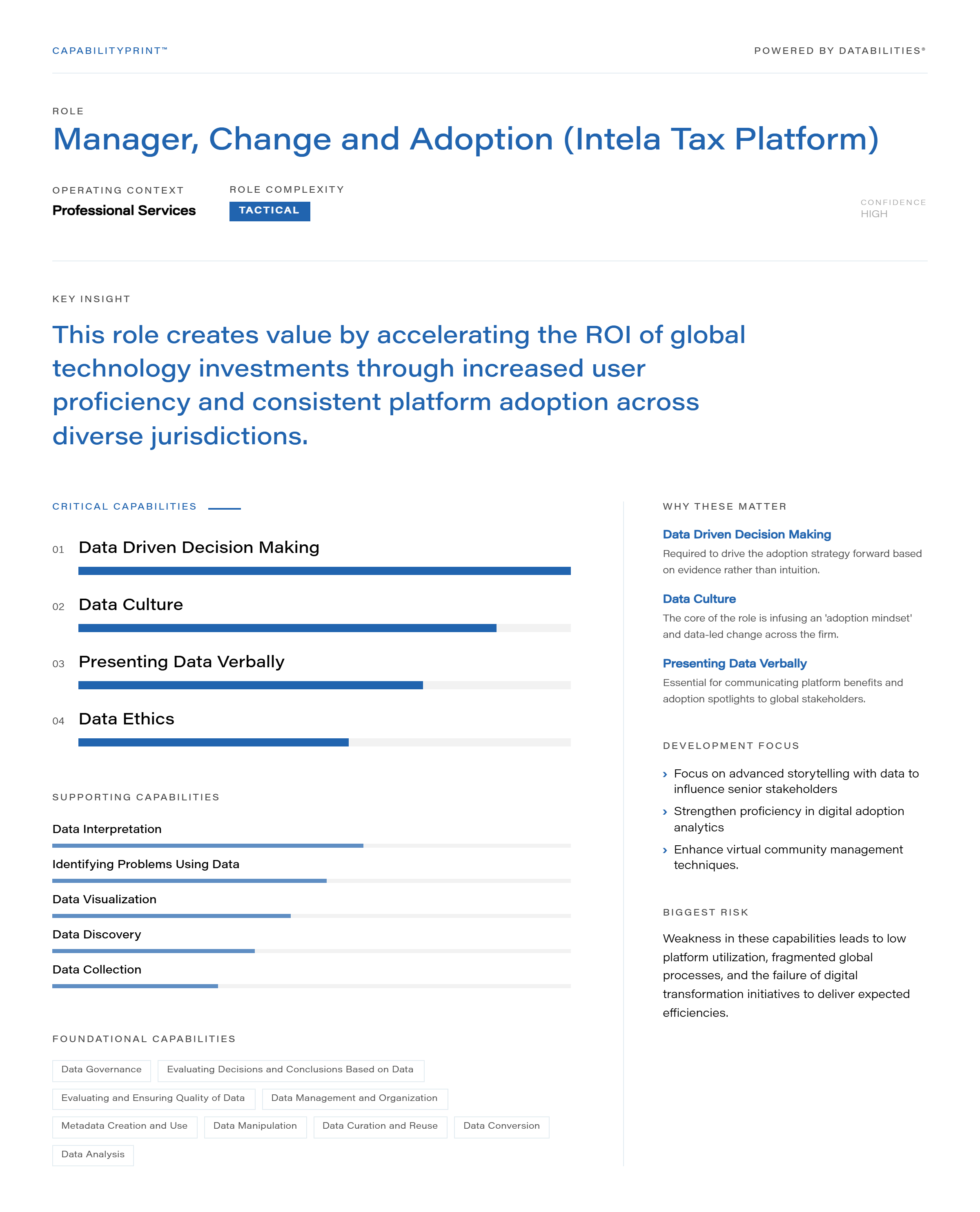Click chevron beside digital adoption analytics bullet
Image resolution: width=980 pixels, height=1212 pixels.
click(665, 812)
